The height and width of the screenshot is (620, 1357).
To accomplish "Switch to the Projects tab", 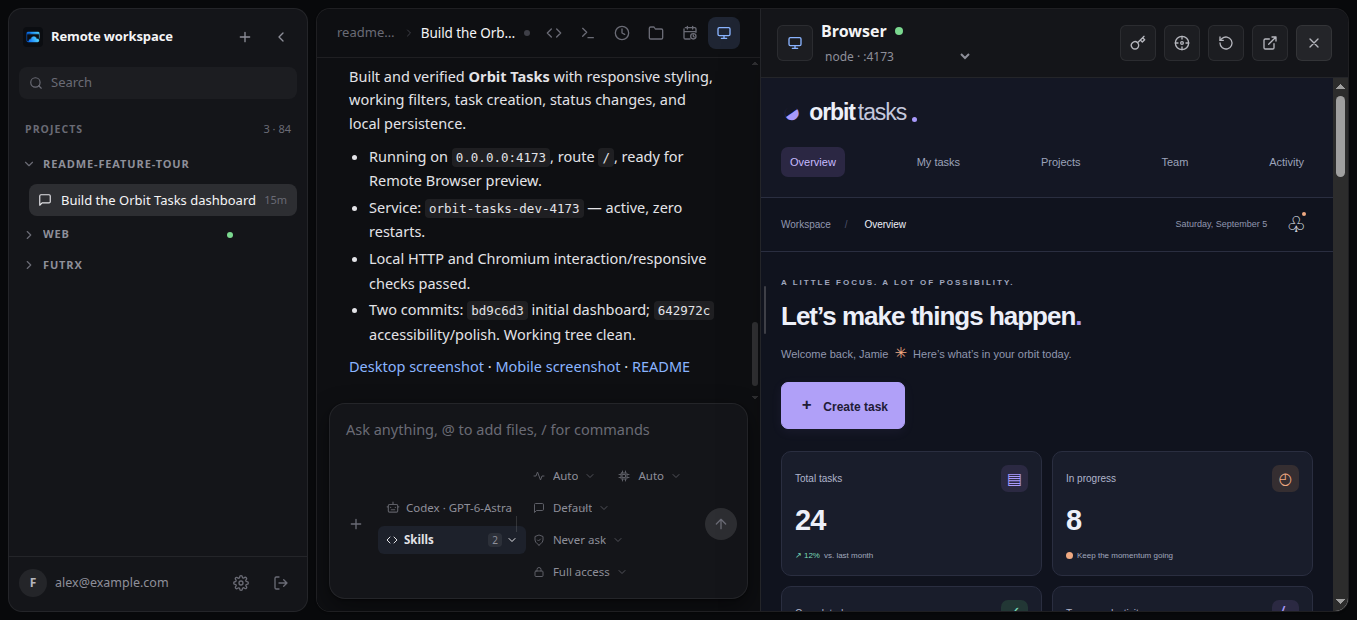I will pyautogui.click(x=1061, y=162).
